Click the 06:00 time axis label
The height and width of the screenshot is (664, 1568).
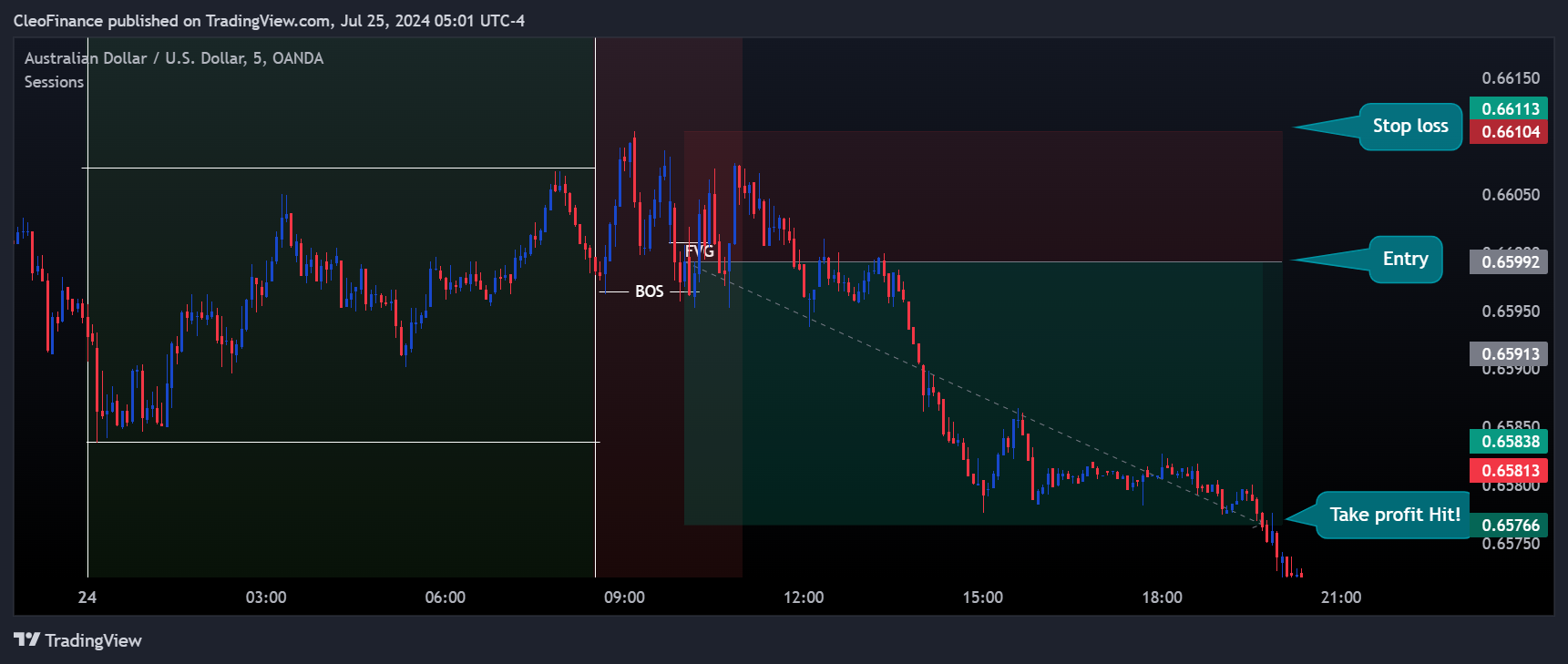click(x=445, y=598)
